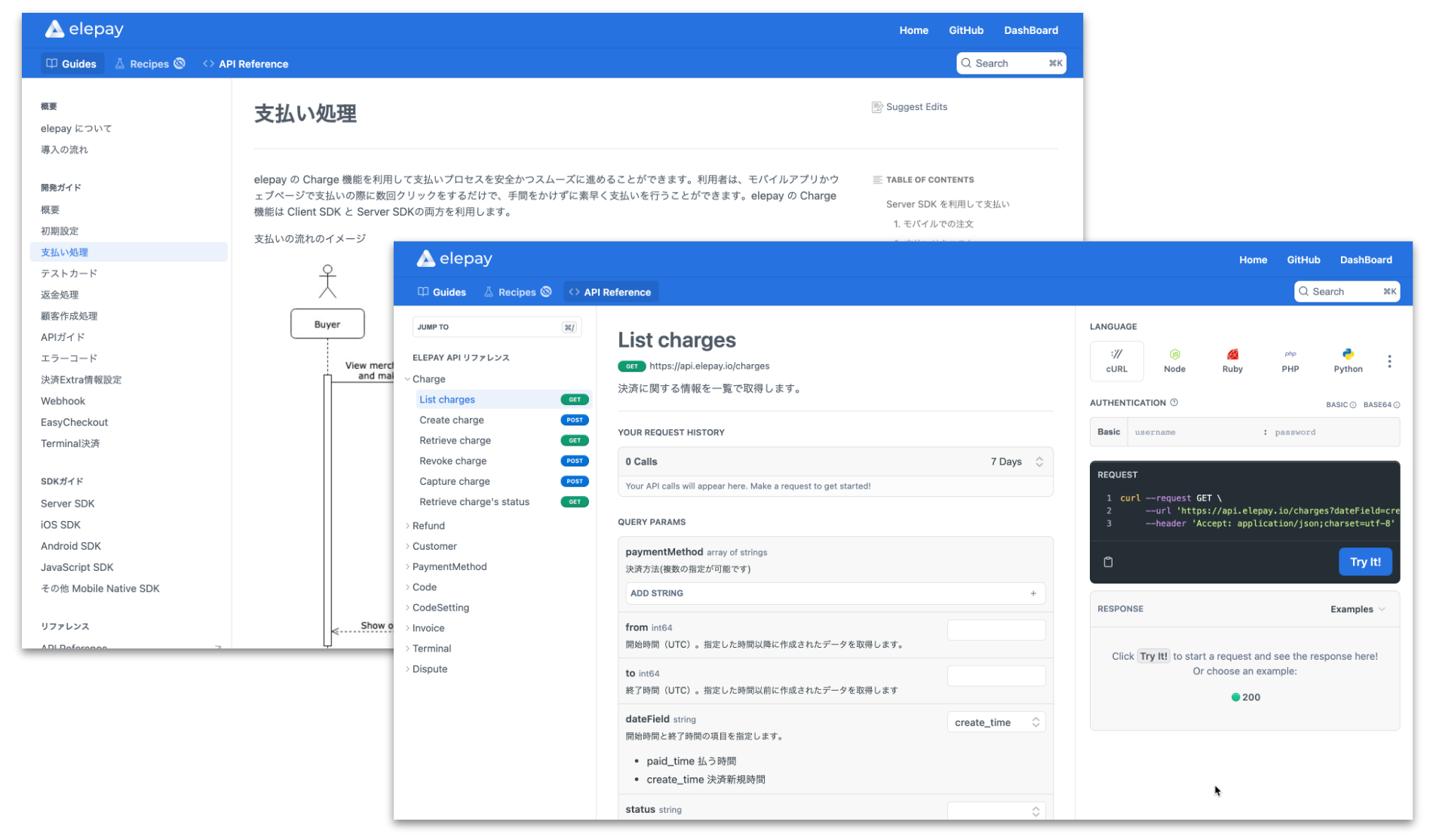Open the 7 Days history range selector
This screenshot has height=840, width=1433.
click(1016, 461)
